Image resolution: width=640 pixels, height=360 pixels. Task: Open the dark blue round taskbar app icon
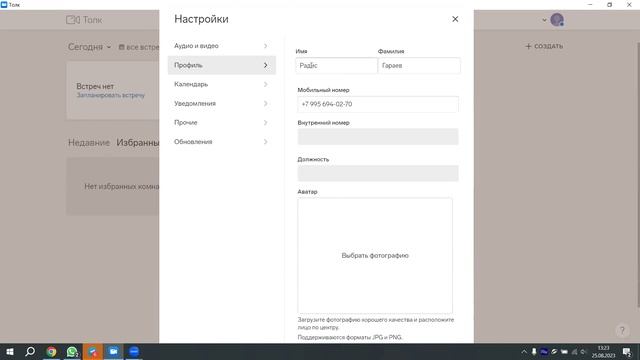[x=134, y=351]
